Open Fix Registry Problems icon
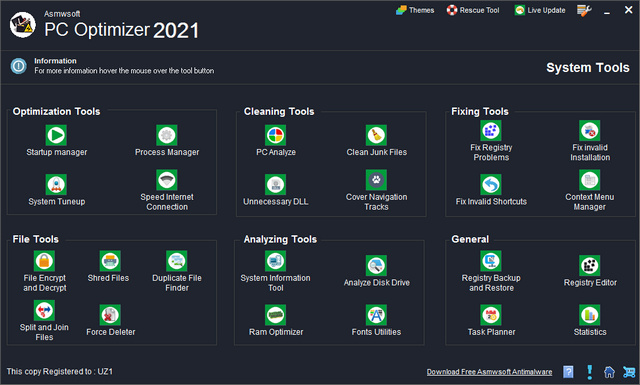Image resolution: width=640 pixels, height=385 pixels. pos(491,131)
